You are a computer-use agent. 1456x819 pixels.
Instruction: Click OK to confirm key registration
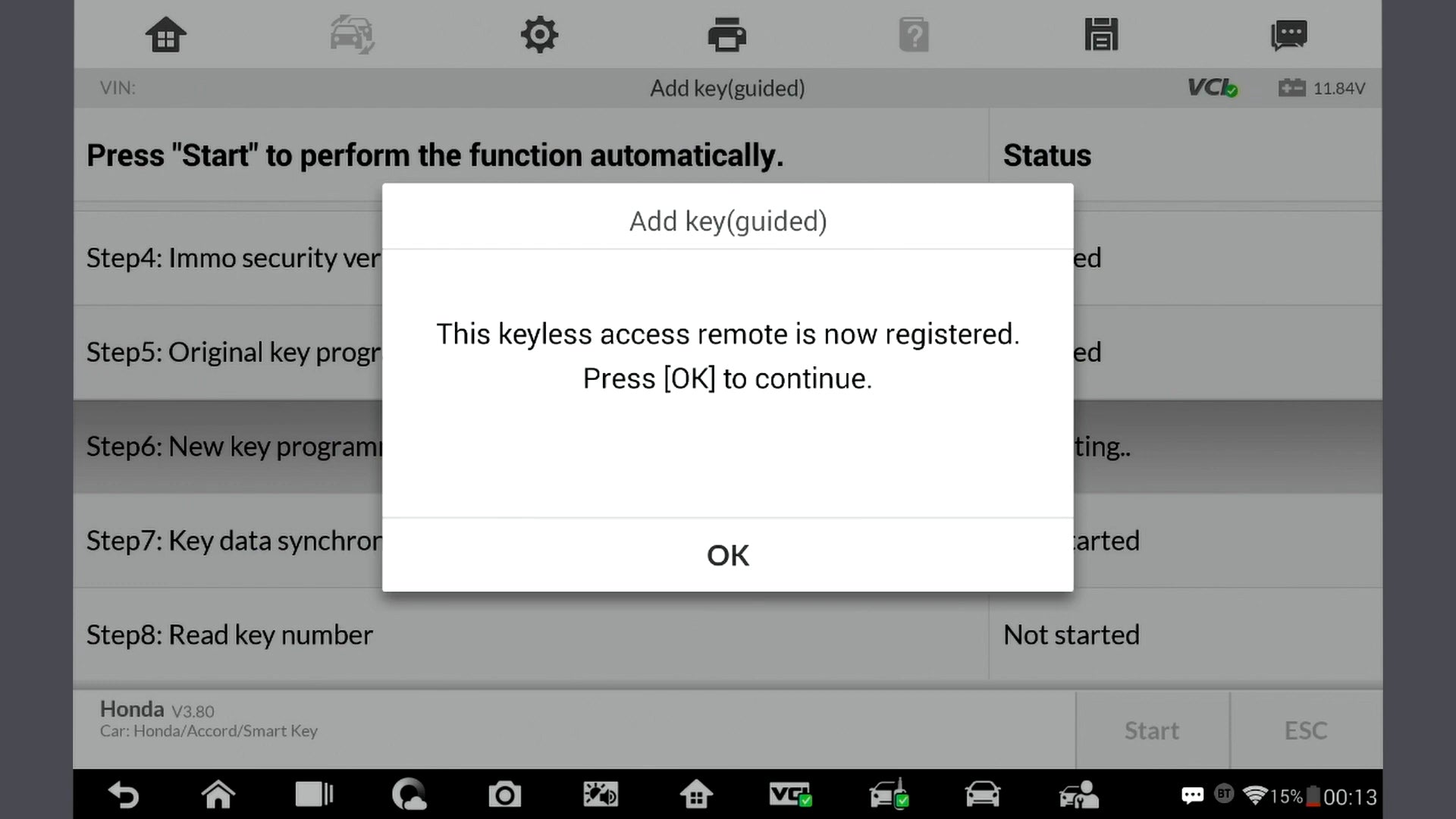tap(727, 554)
